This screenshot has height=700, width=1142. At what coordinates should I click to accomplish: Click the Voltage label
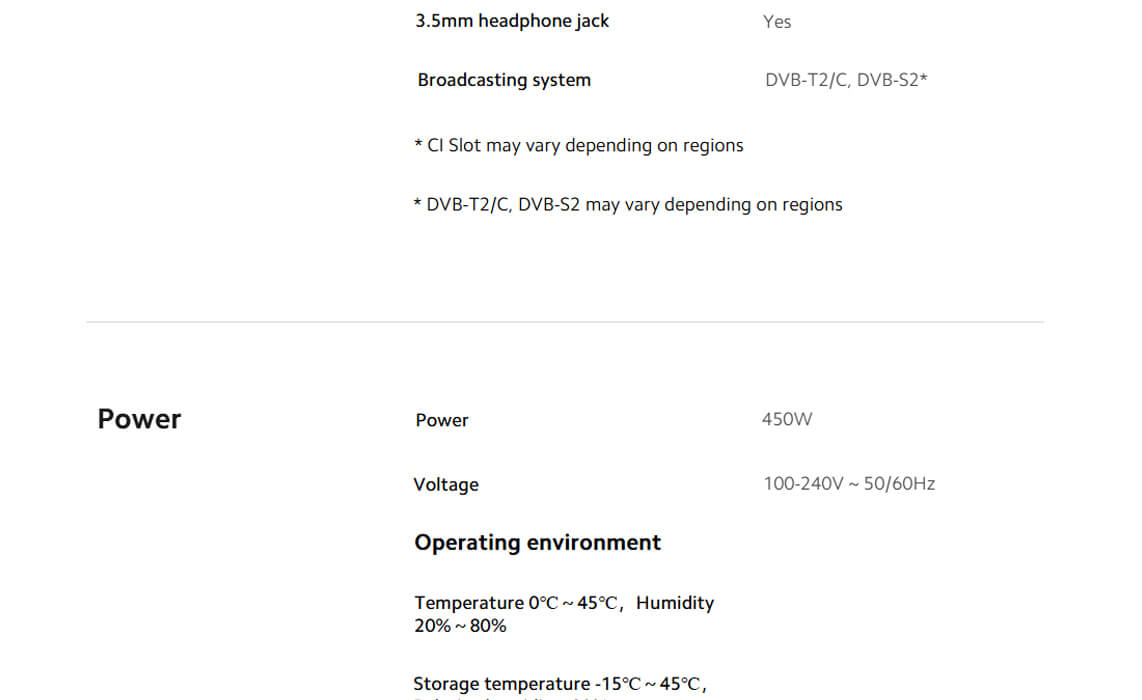(x=446, y=484)
